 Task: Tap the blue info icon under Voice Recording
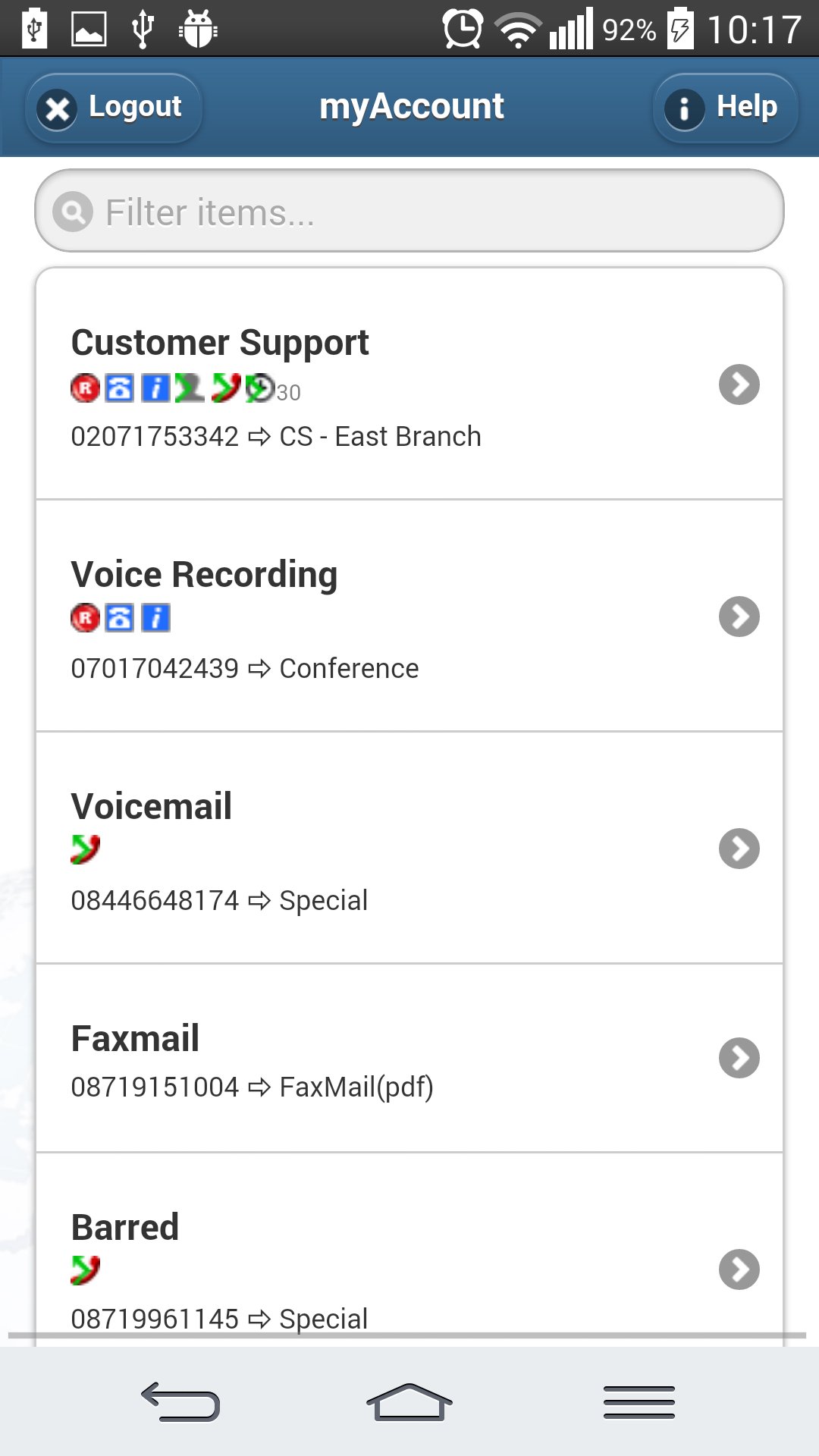156,618
